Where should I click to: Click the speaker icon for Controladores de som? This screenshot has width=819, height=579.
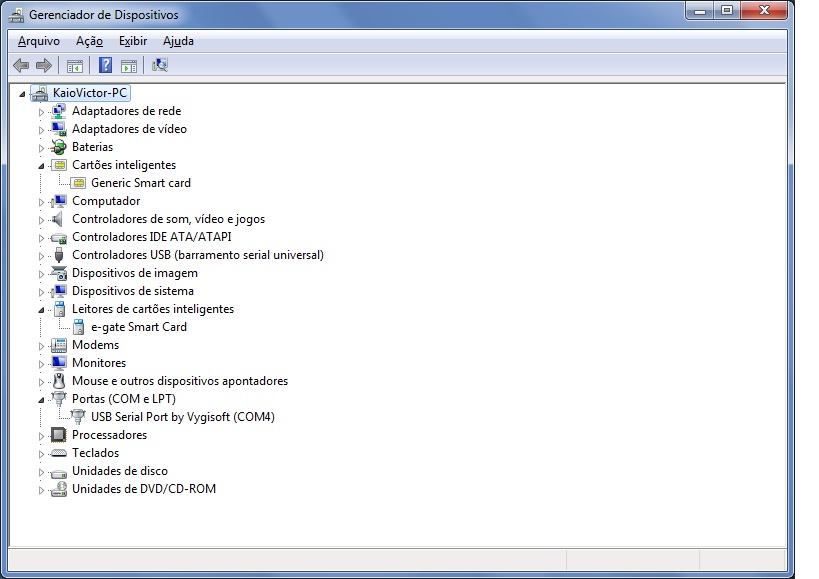tap(58, 219)
